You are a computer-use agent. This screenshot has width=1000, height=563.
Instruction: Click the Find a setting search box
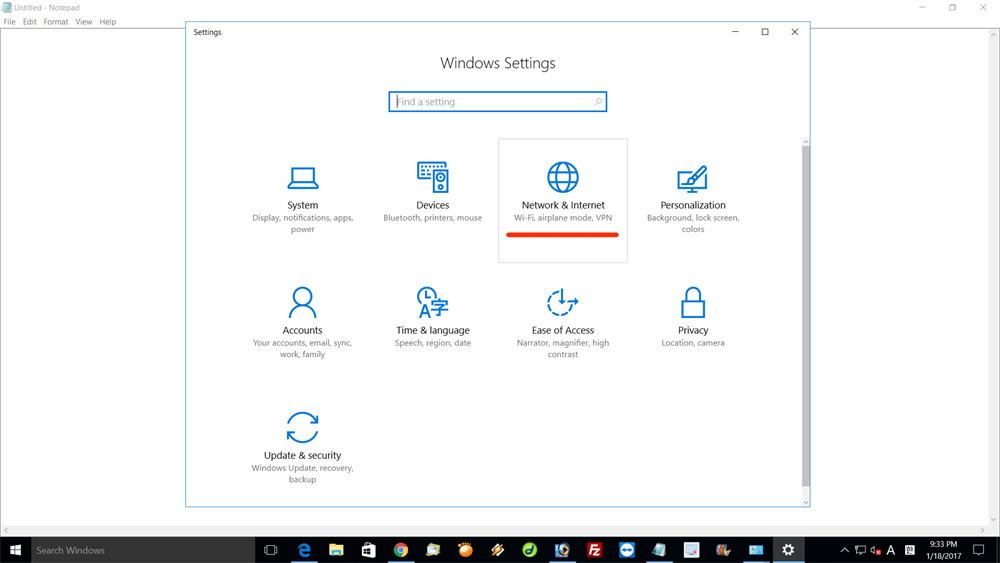[497, 101]
